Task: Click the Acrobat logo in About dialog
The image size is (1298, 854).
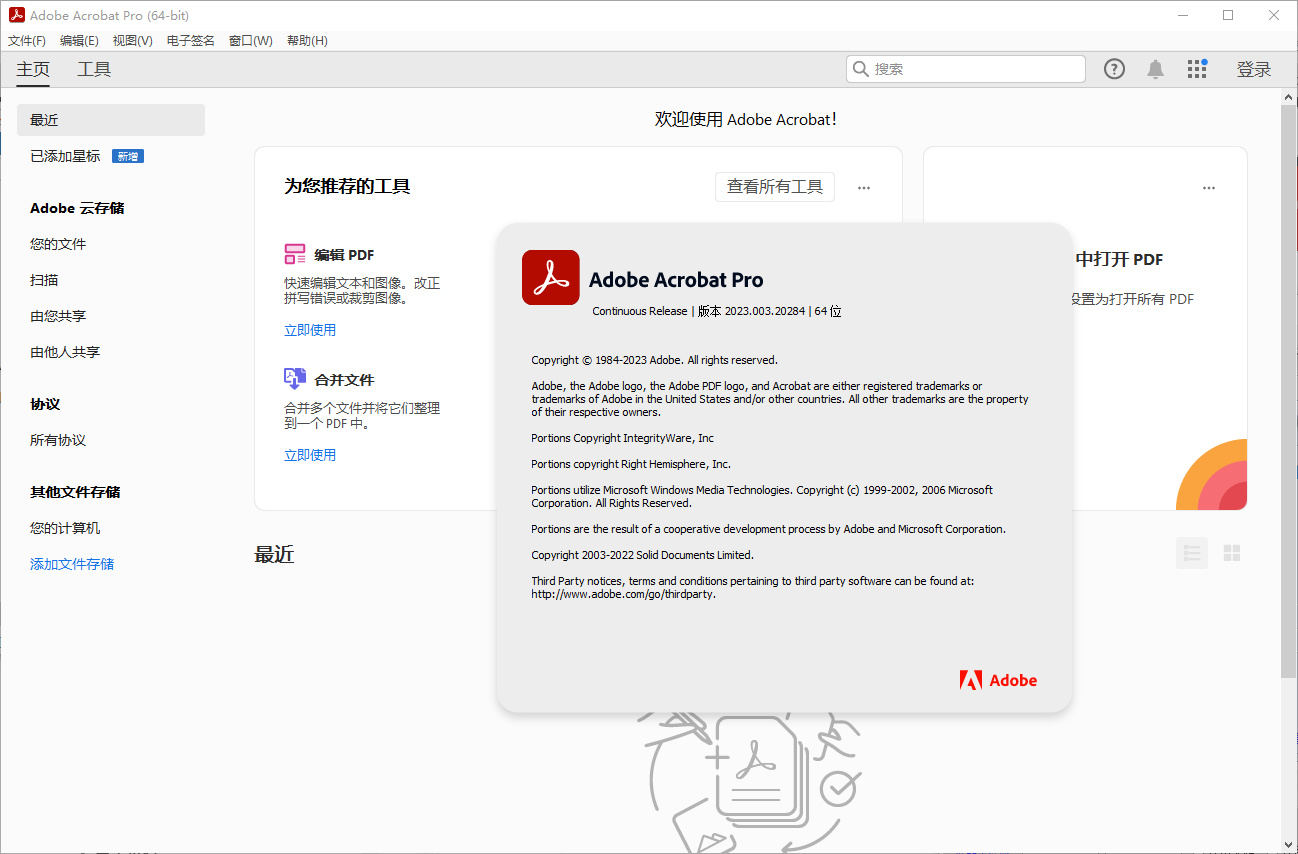Action: coord(551,277)
